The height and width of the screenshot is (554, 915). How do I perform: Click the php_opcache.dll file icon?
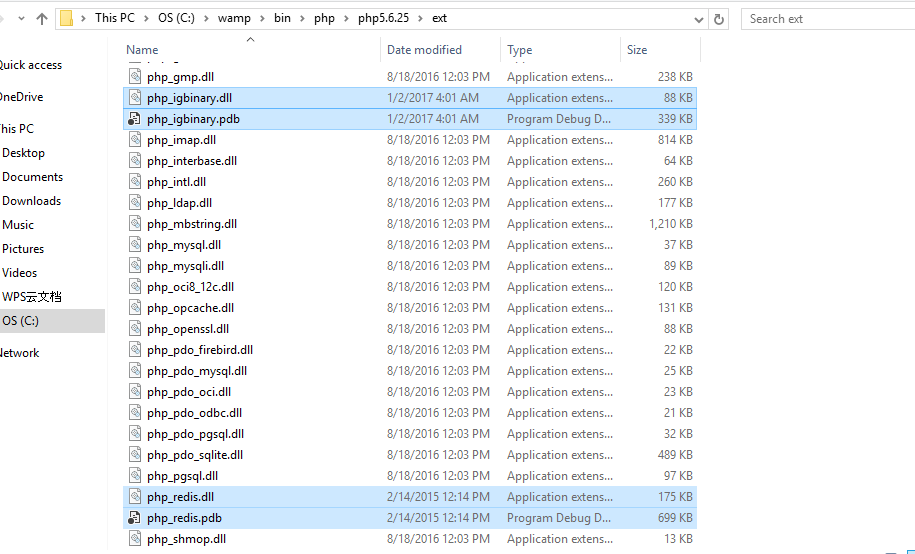(135, 308)
